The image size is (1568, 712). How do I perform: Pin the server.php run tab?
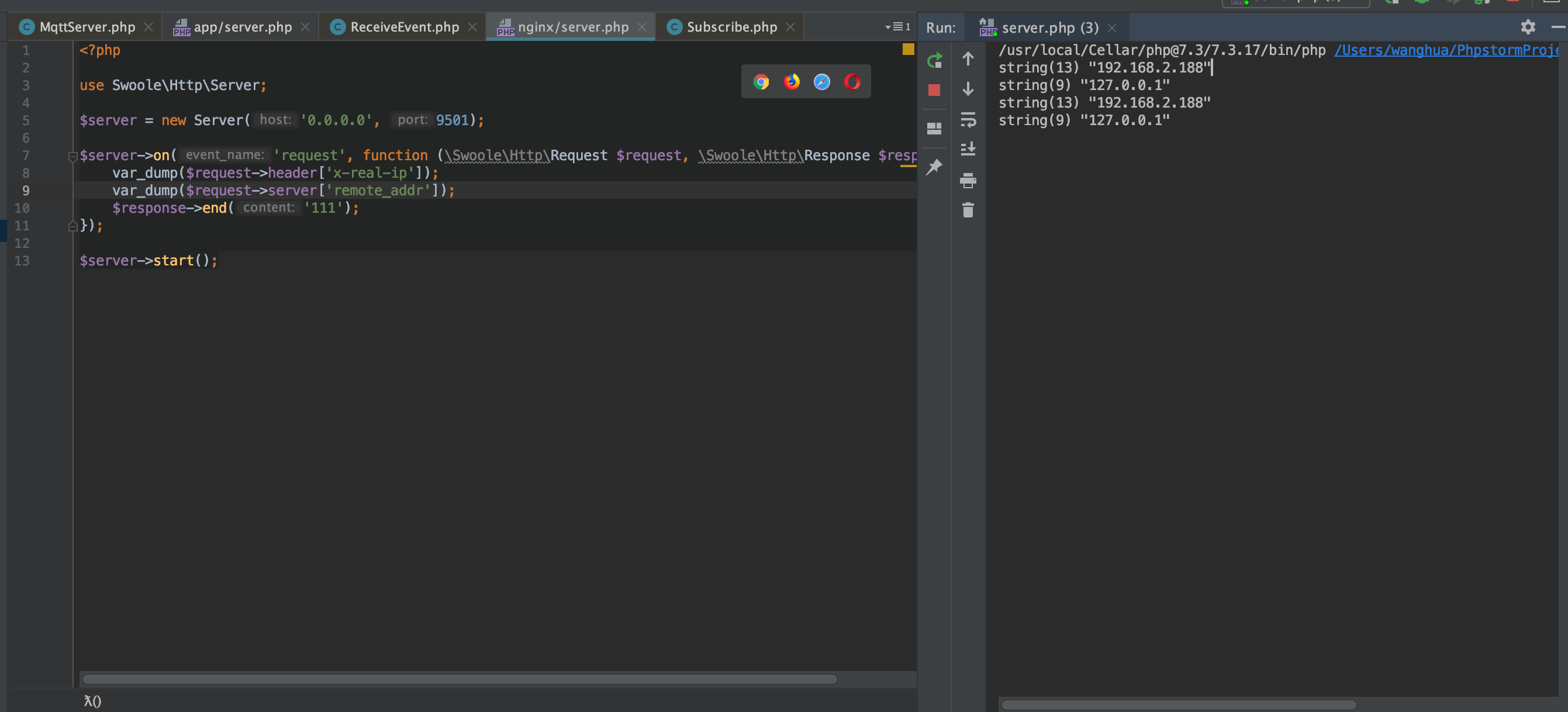coord(934,166)
